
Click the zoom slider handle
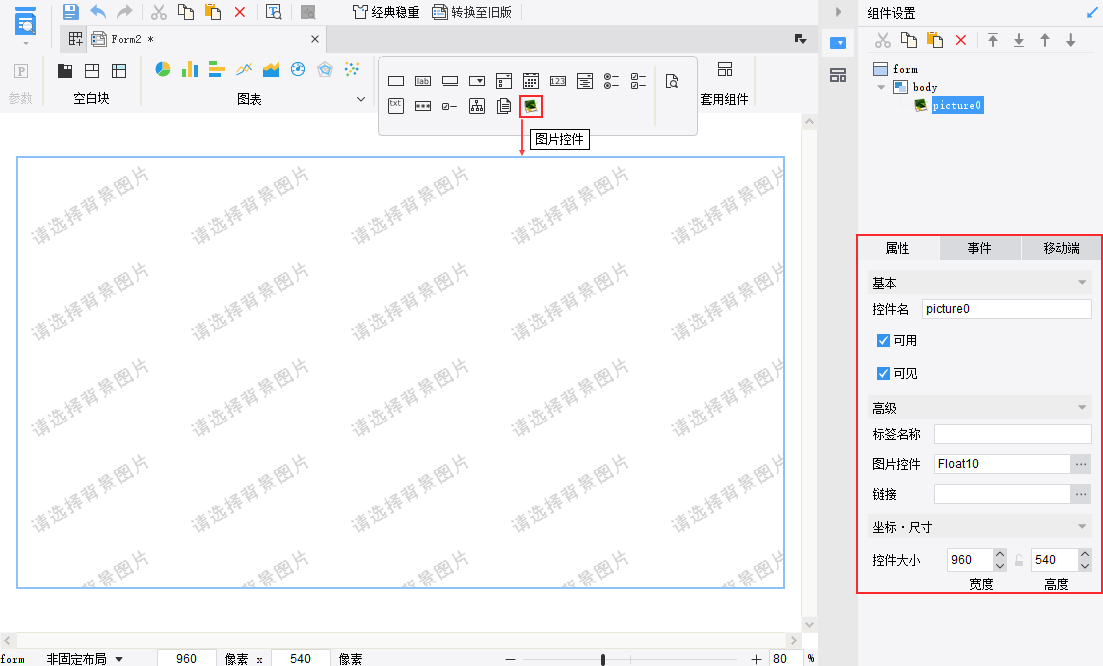[603, 659]
